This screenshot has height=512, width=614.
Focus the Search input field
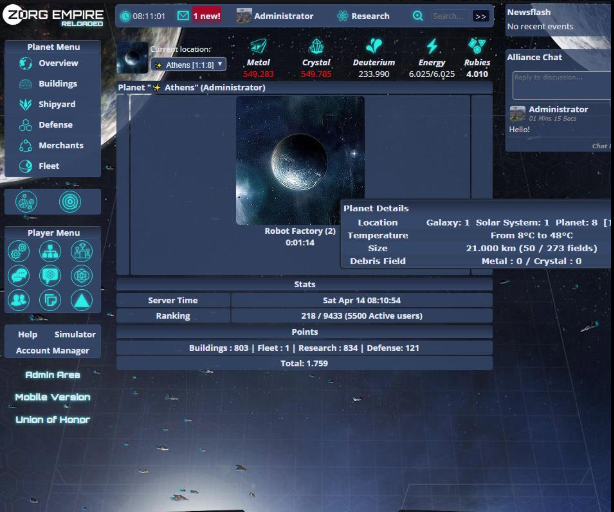point(450,16)
